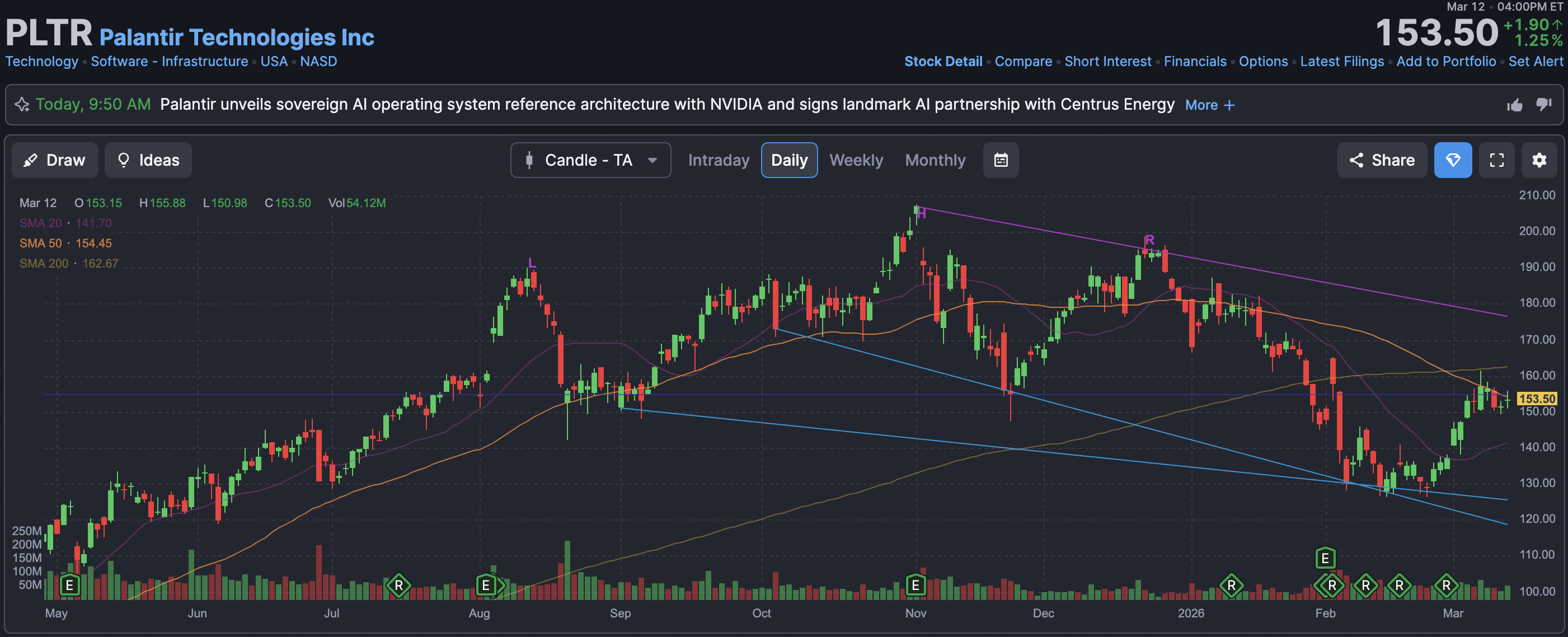Switch chart to Intraday timeframe
Image resolution: width=1568 pixels, height=637 pixels.
pos(719,160)
